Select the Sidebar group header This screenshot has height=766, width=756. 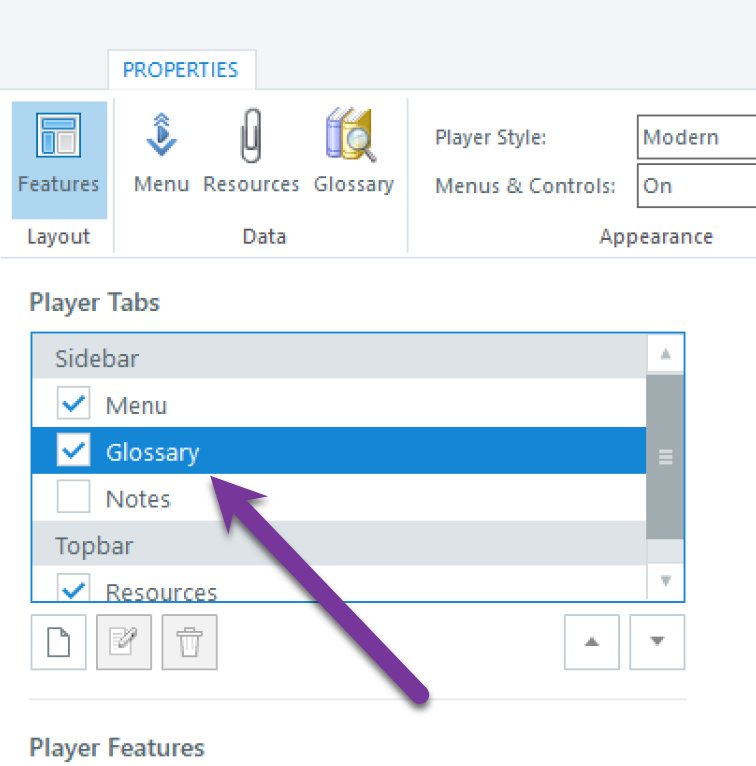tap(97, 358)
